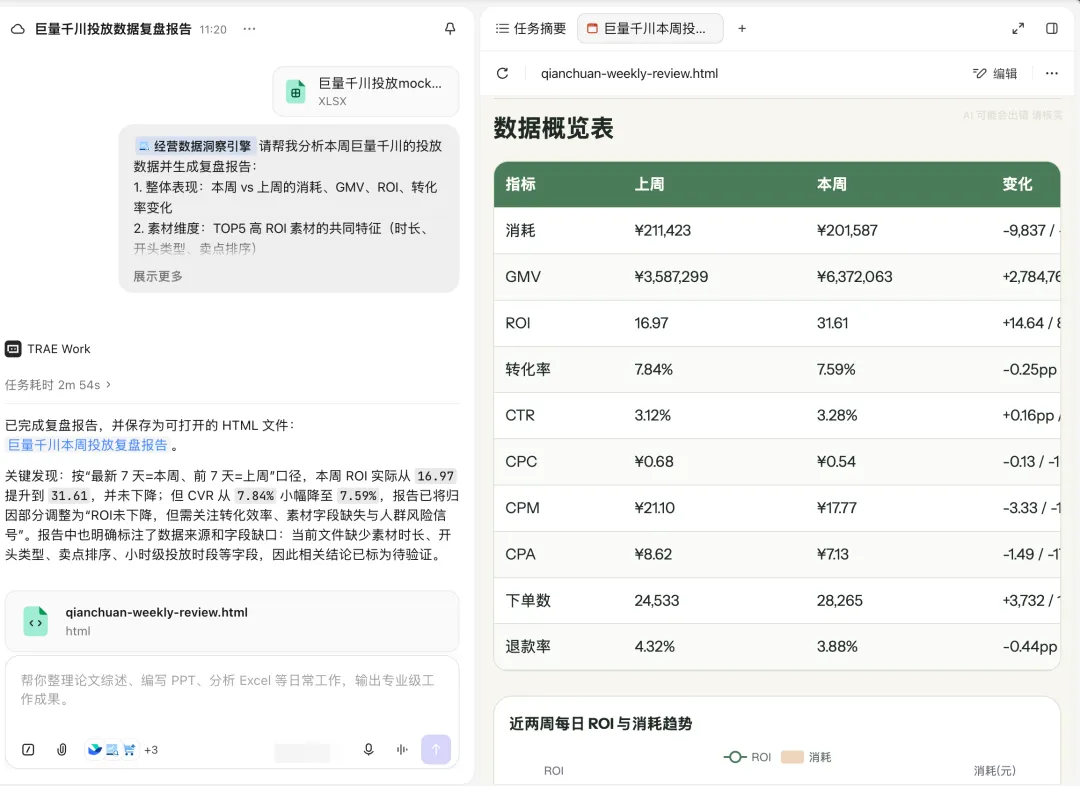The image size is (1080, 786).
Task: Expand the +3 more skills indicator
Action: [x=151, y=749]
